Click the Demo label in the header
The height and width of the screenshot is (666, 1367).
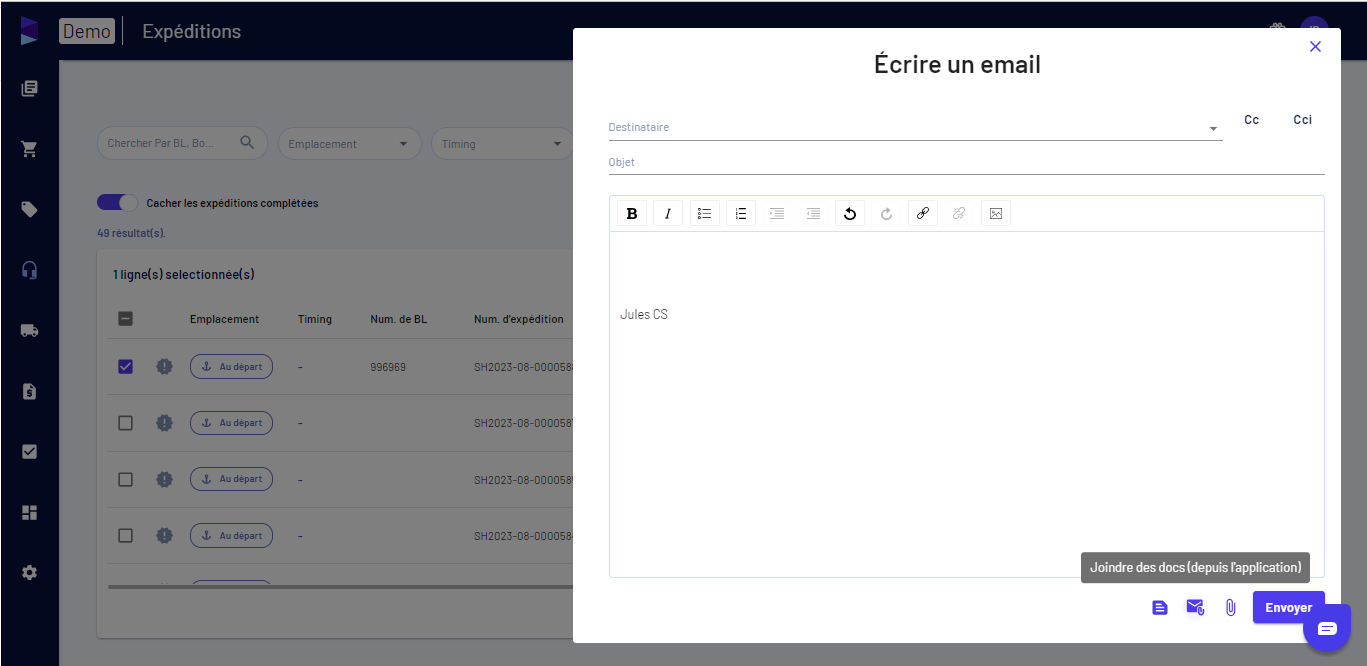87,31
